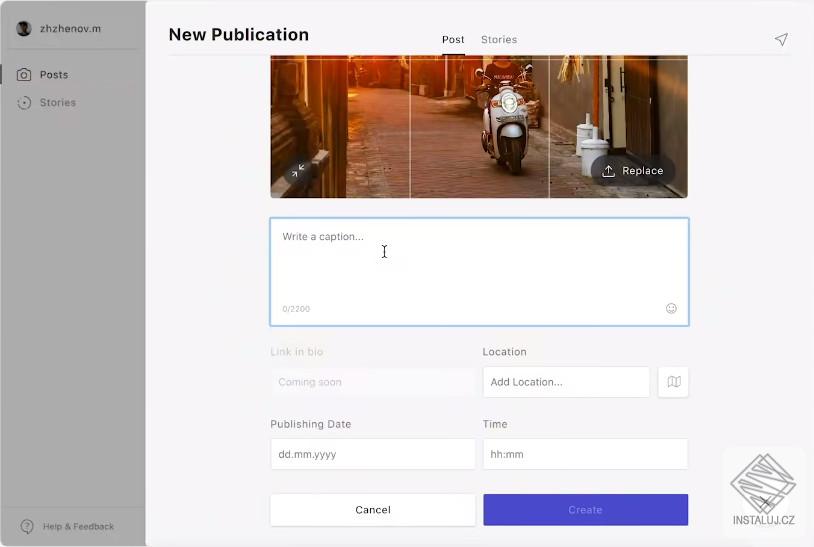
Task: Open the Stories section in the sidebar
Action: click(58, 103)
